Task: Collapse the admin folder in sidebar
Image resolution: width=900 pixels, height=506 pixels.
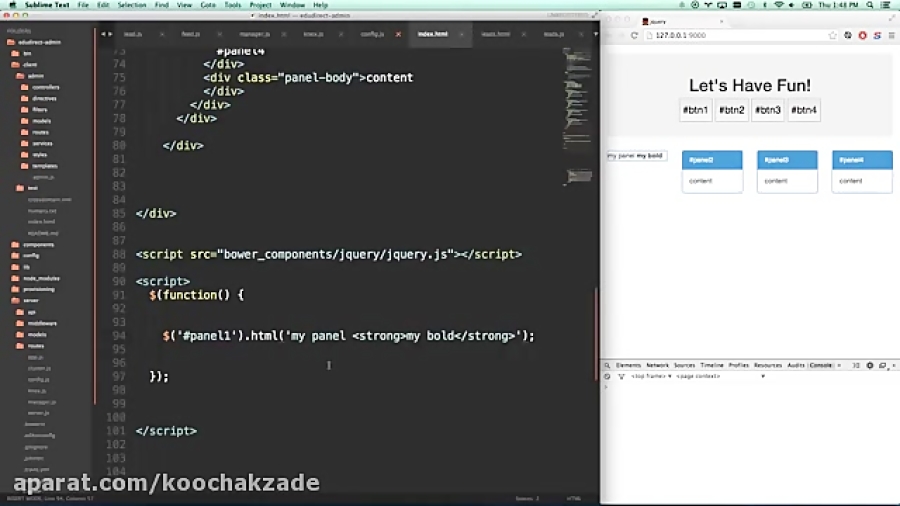Action: (30, 76)
